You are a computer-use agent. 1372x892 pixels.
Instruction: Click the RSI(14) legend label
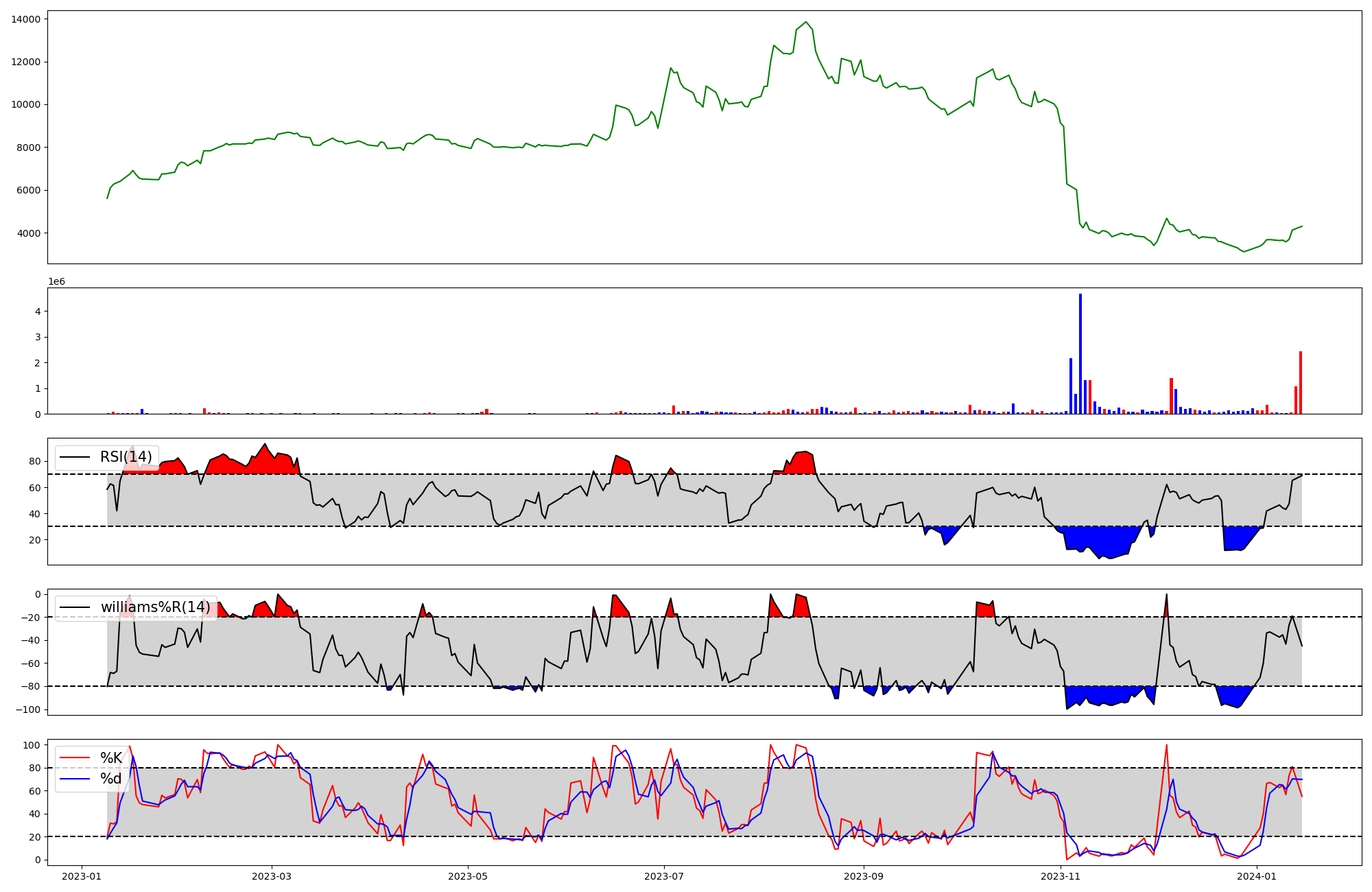pos(126,457)
